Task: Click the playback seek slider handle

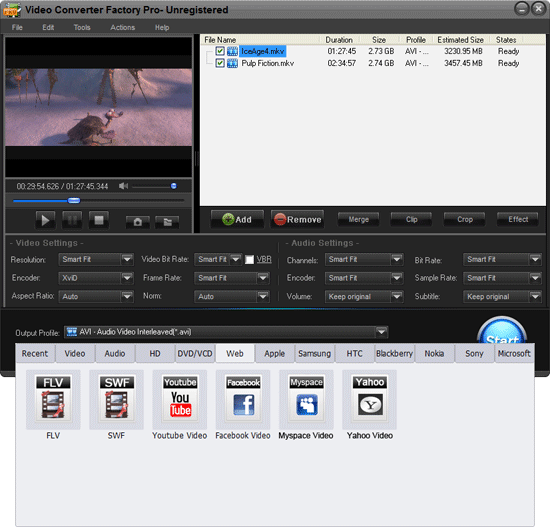Action: (74, 200)
